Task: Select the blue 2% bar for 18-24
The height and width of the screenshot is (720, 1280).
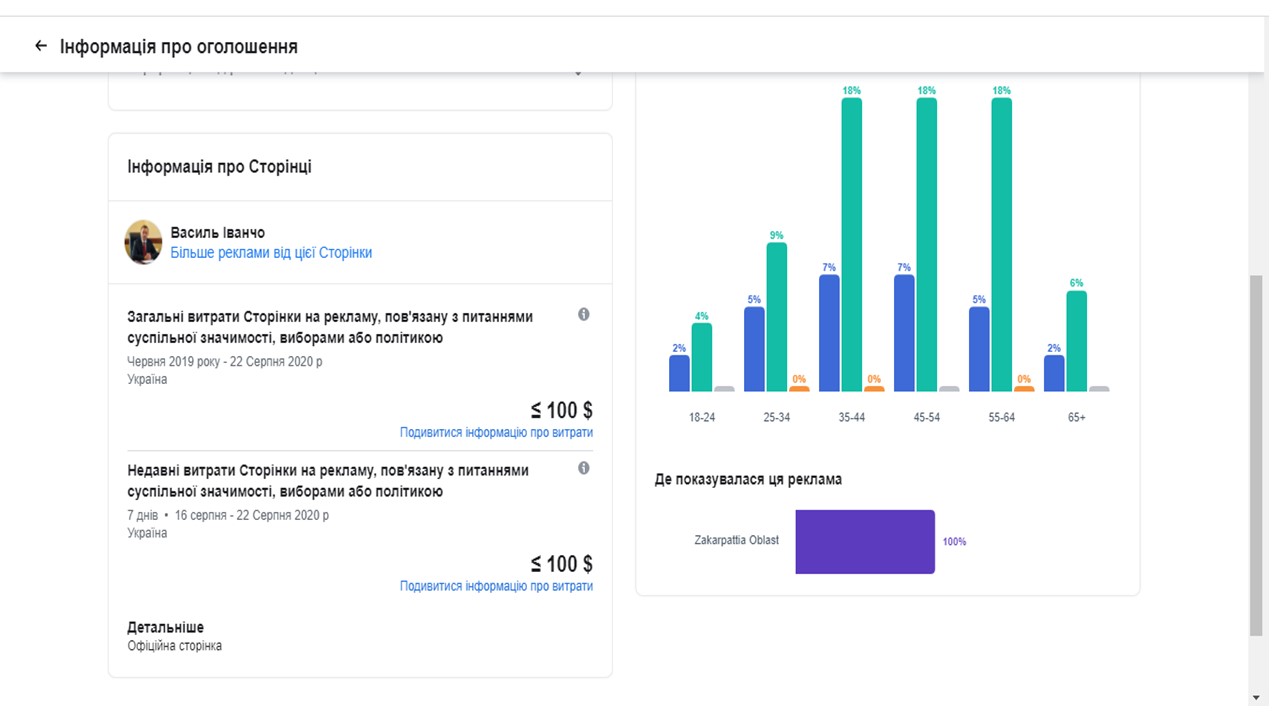Action: [x=679, y=373]
